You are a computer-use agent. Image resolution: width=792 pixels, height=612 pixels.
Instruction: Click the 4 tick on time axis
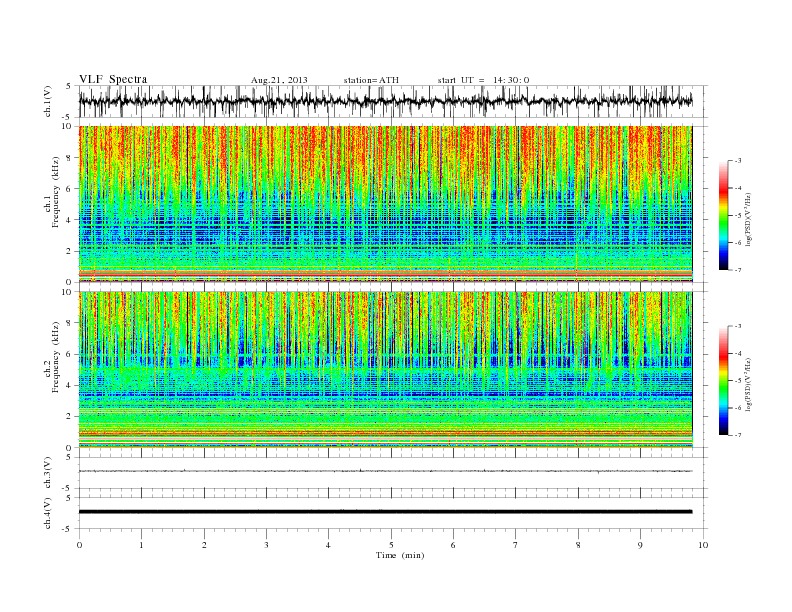(328, 545)
